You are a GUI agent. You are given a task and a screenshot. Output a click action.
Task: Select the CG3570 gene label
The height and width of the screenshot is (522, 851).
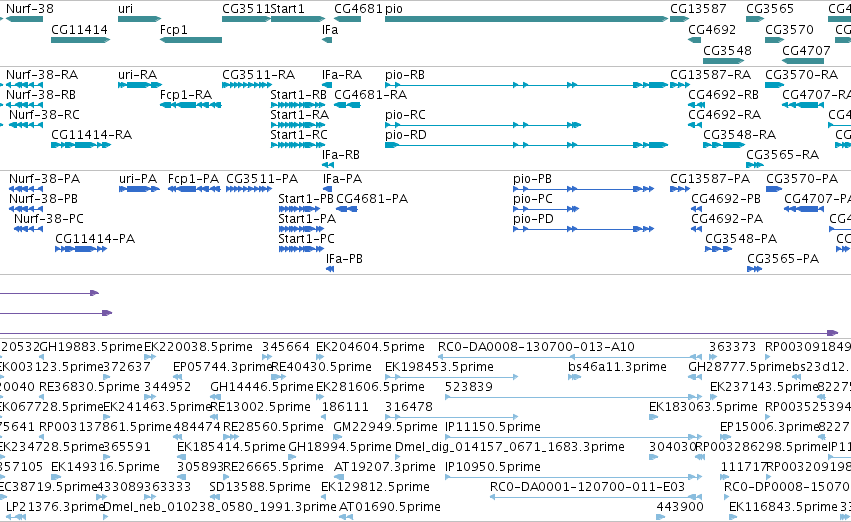click(x=789, y=29)
